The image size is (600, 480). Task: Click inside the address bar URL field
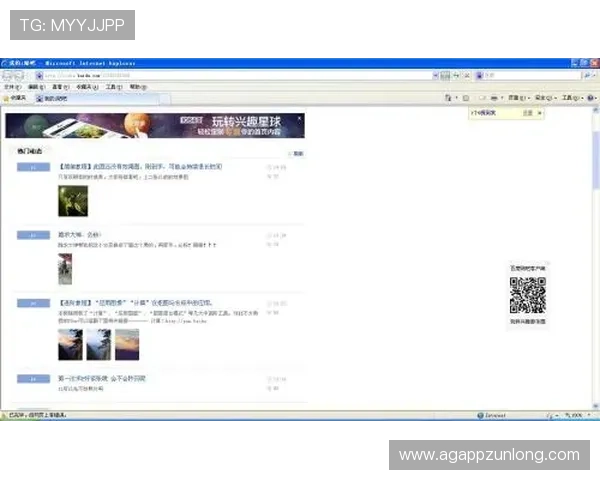[x=237, y=76]
